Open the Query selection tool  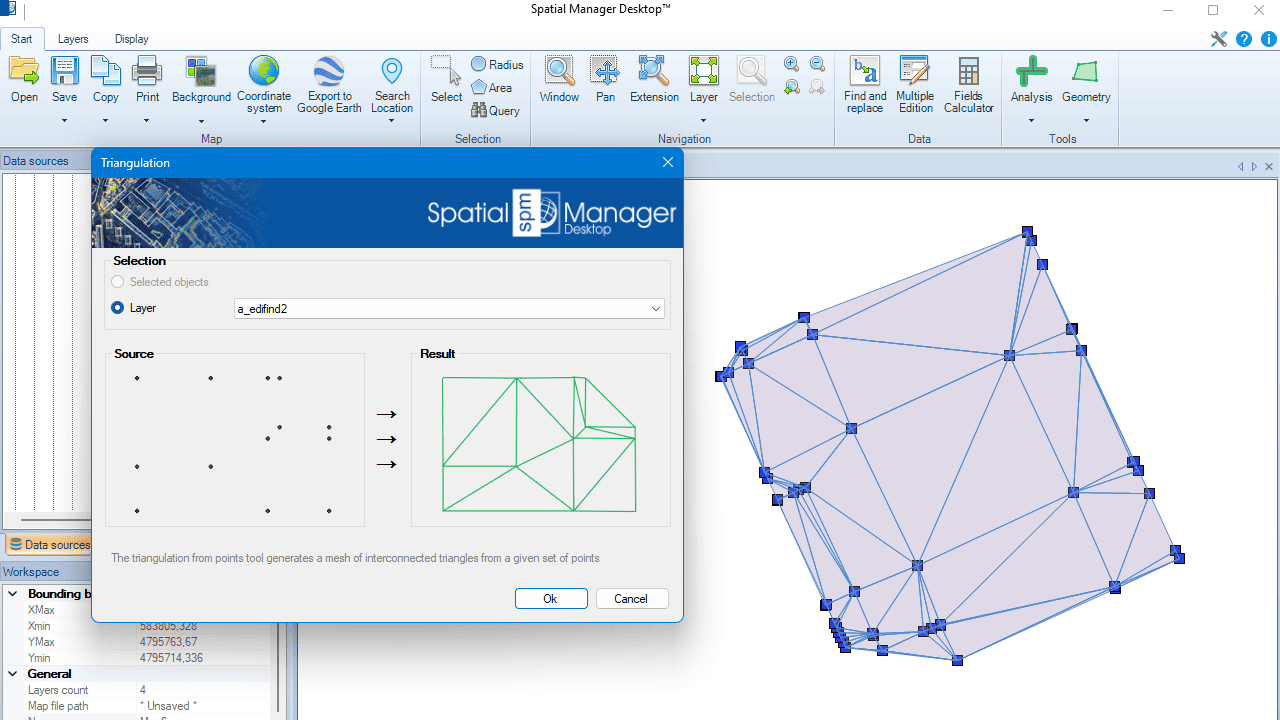pyautogui.click(x=496, y=110)
